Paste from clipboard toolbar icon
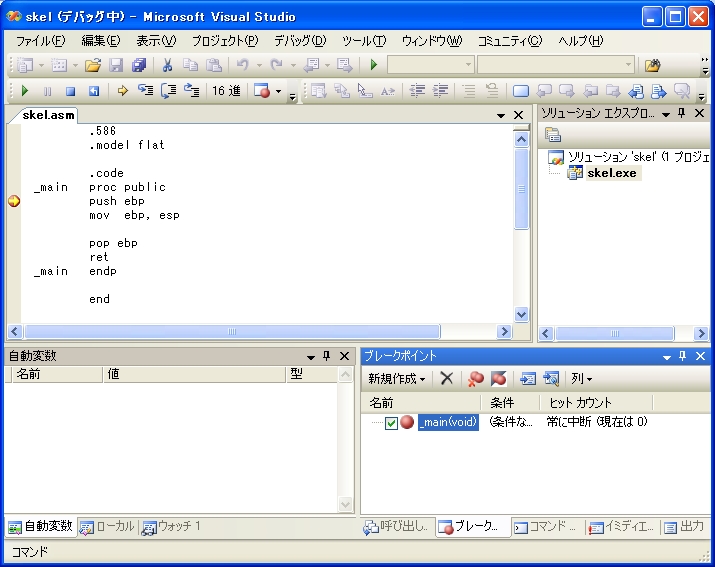This screenshot has height=567, width=715. coord(213,65)
